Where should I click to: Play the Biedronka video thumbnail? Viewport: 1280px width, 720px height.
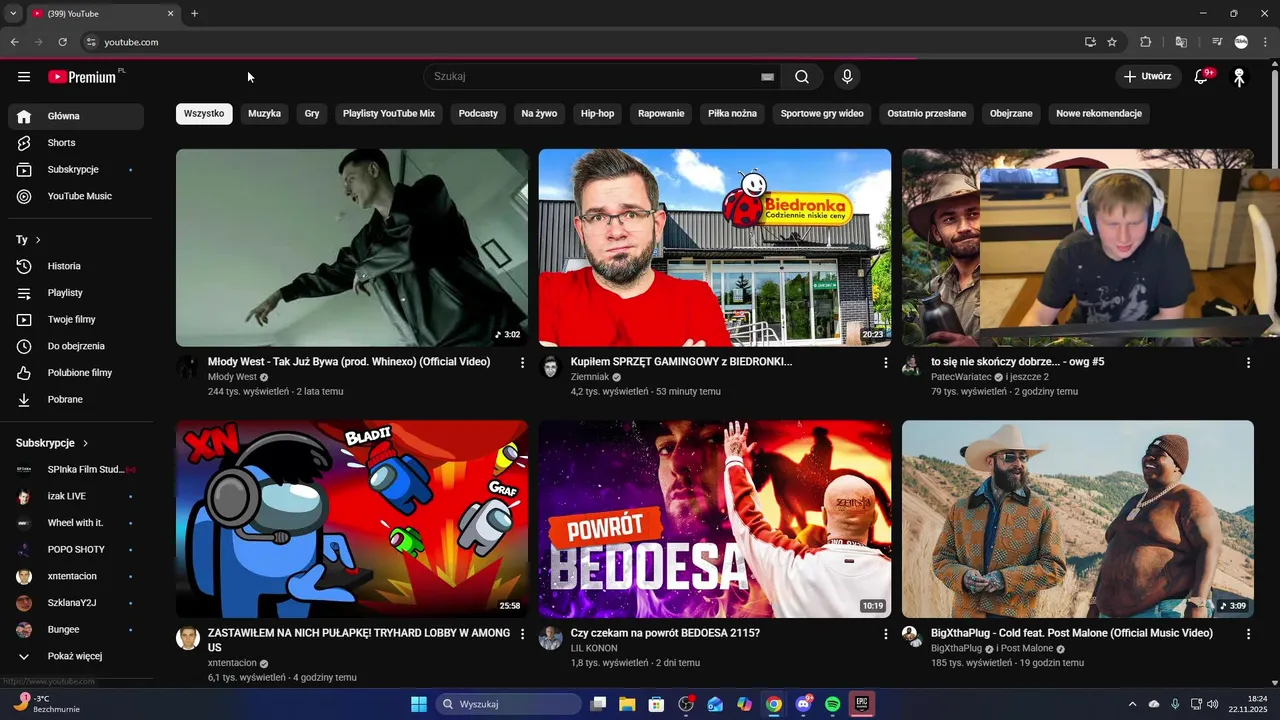coord(715,248)
